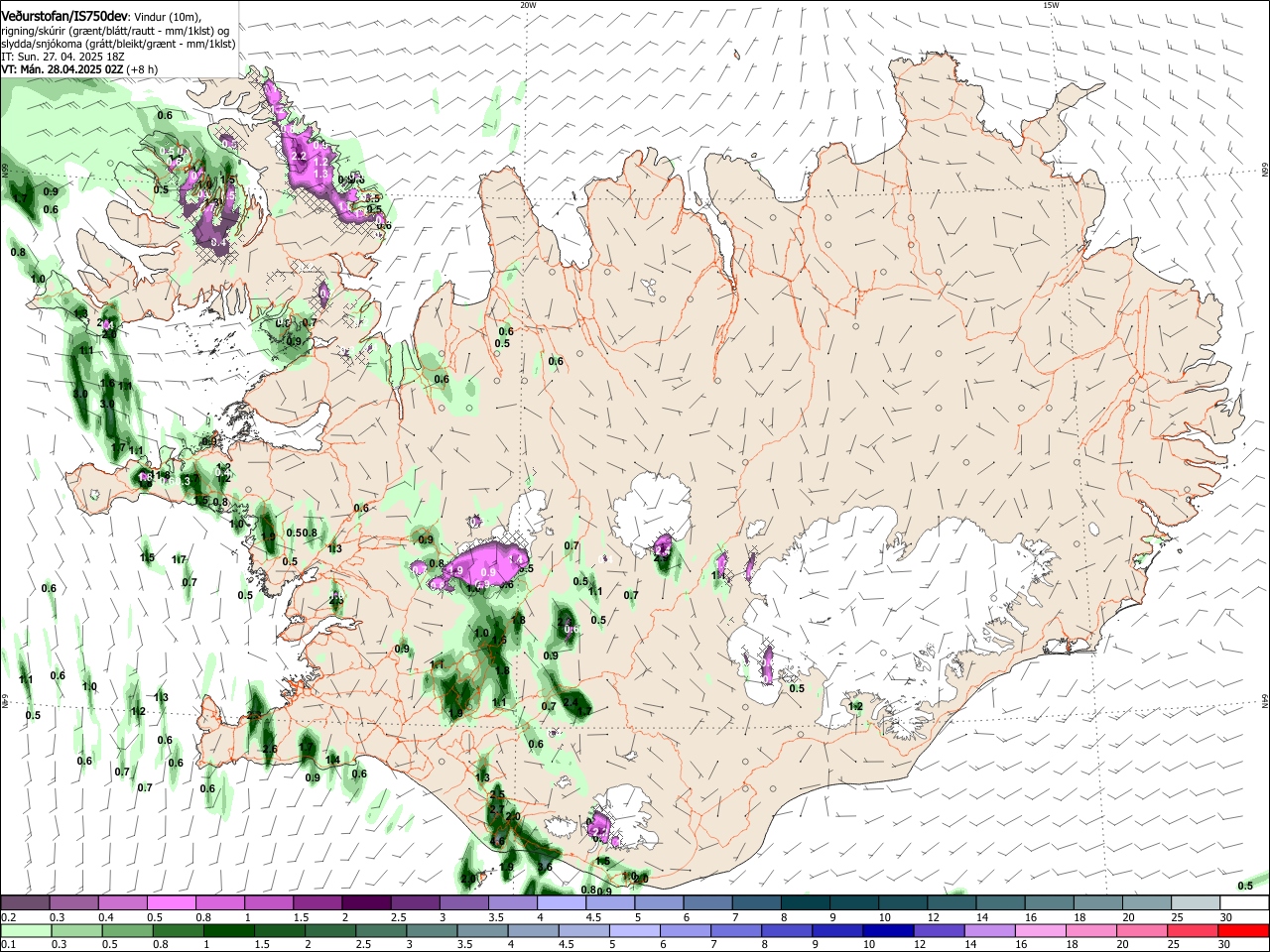
Task: Pick the rain legend swatch between 0.5 and 0.8
Action: click(x=127, y=930)
